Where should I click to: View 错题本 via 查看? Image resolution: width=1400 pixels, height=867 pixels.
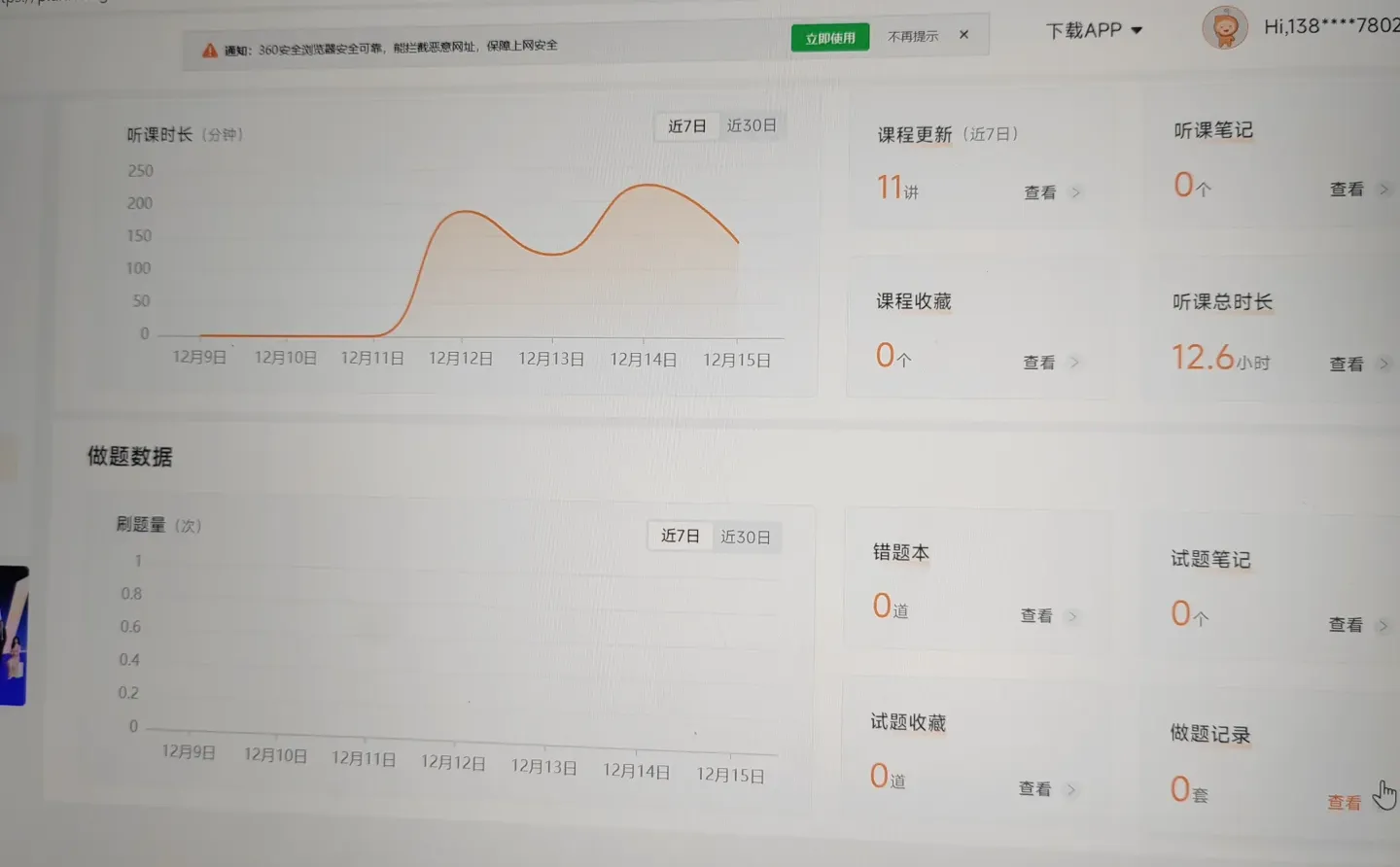1035,616
